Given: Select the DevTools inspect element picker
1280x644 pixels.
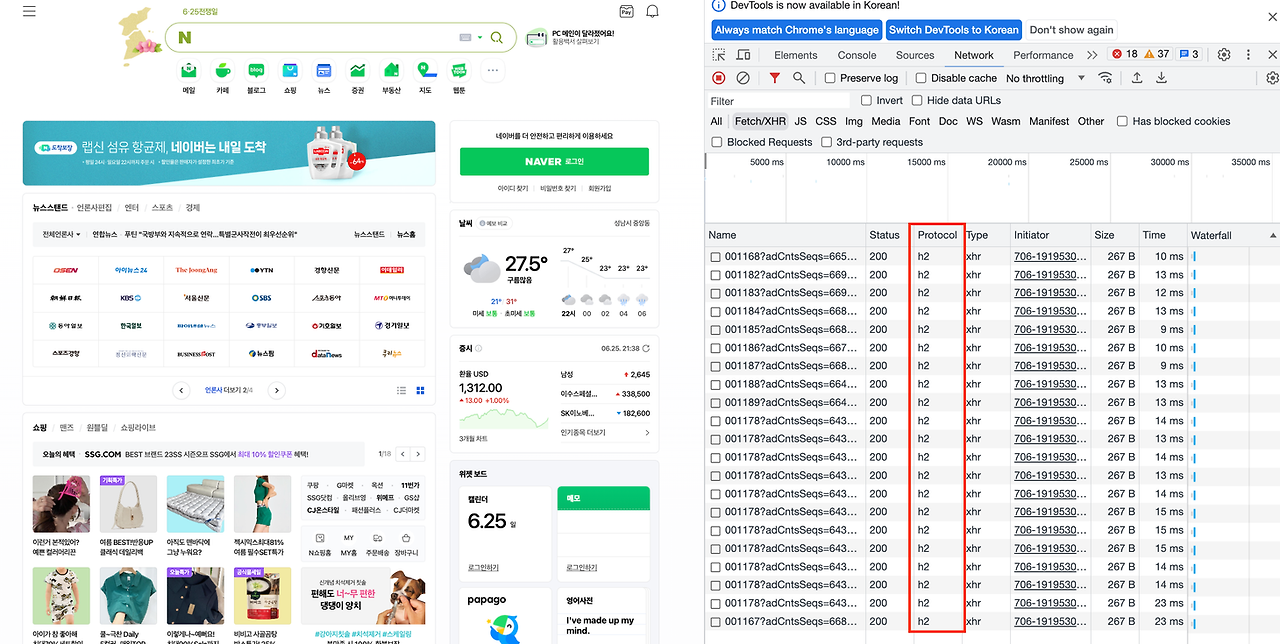Looking at the screenshot, I should point(720,55).
